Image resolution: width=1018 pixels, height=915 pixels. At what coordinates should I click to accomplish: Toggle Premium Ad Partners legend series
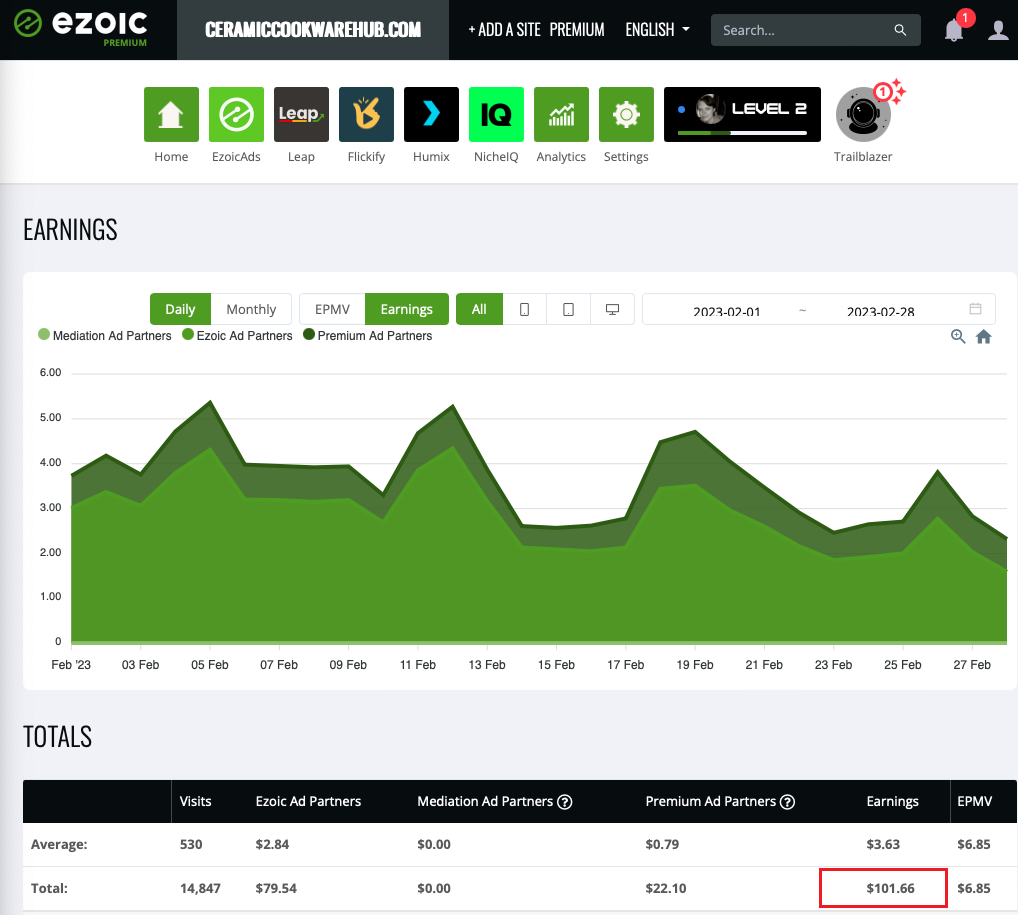pos(367,335)
